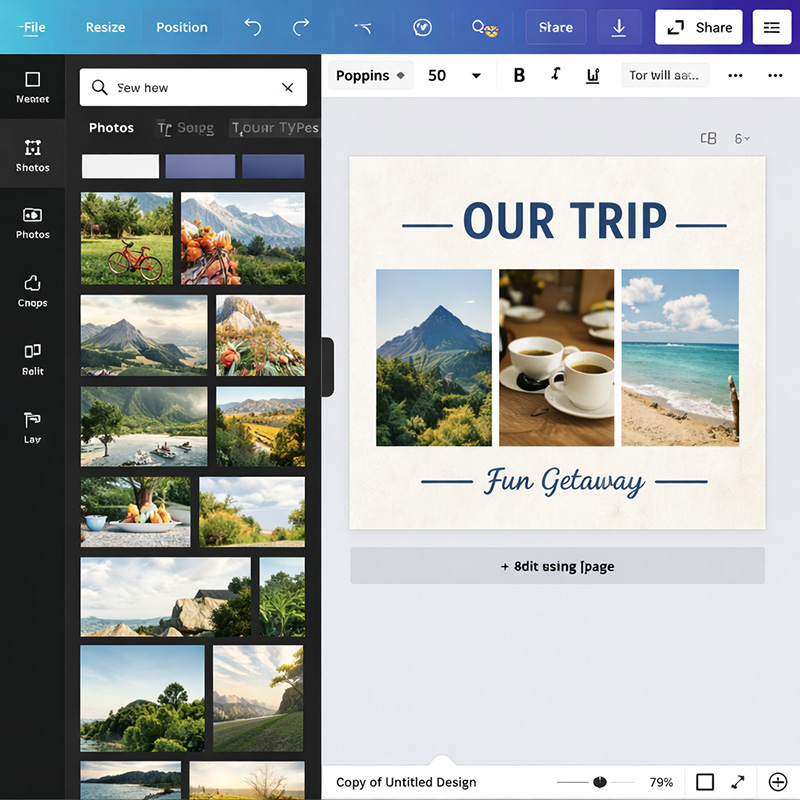Open the first three-dots more options
The image size is (800, 800).
point(735,76)
